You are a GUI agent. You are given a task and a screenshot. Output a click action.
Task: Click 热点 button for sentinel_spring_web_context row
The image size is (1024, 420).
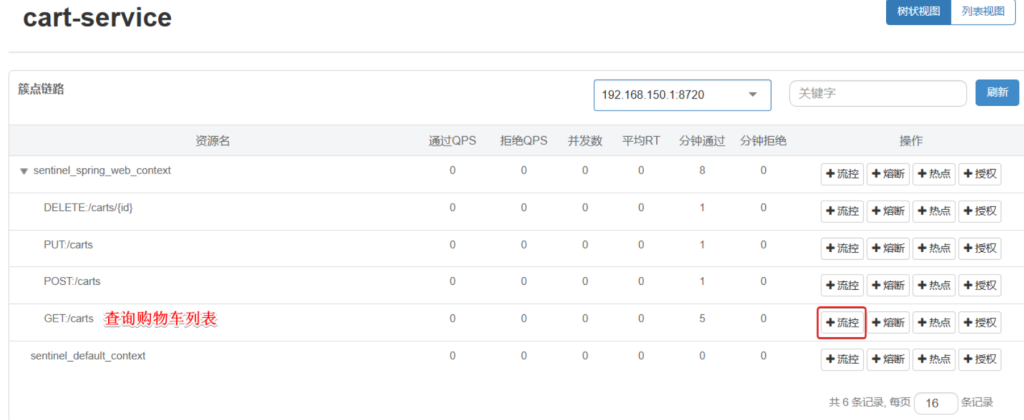(934, 174)
